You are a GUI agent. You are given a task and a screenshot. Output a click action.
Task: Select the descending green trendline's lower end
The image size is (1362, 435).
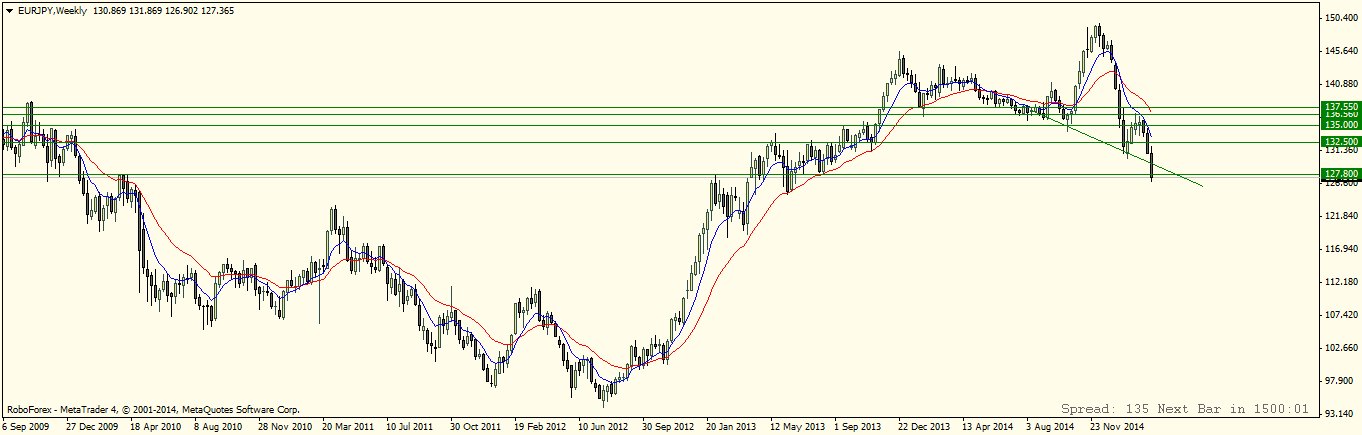(1201, 186)
